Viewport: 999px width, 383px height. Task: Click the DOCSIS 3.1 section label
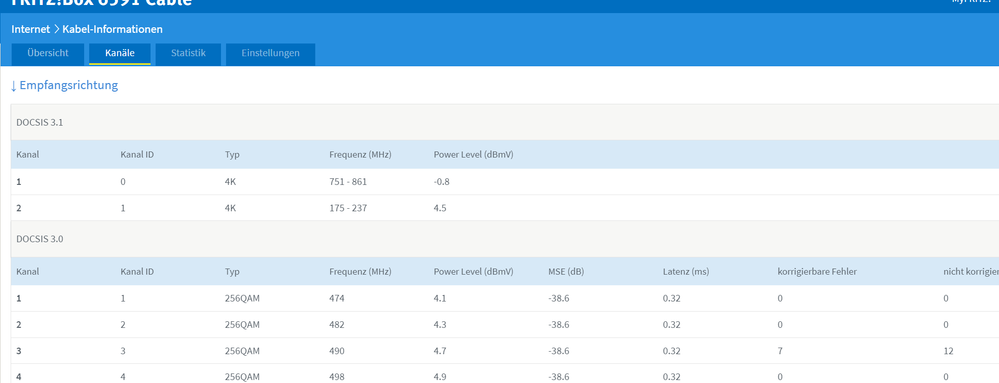pos(40,123)
